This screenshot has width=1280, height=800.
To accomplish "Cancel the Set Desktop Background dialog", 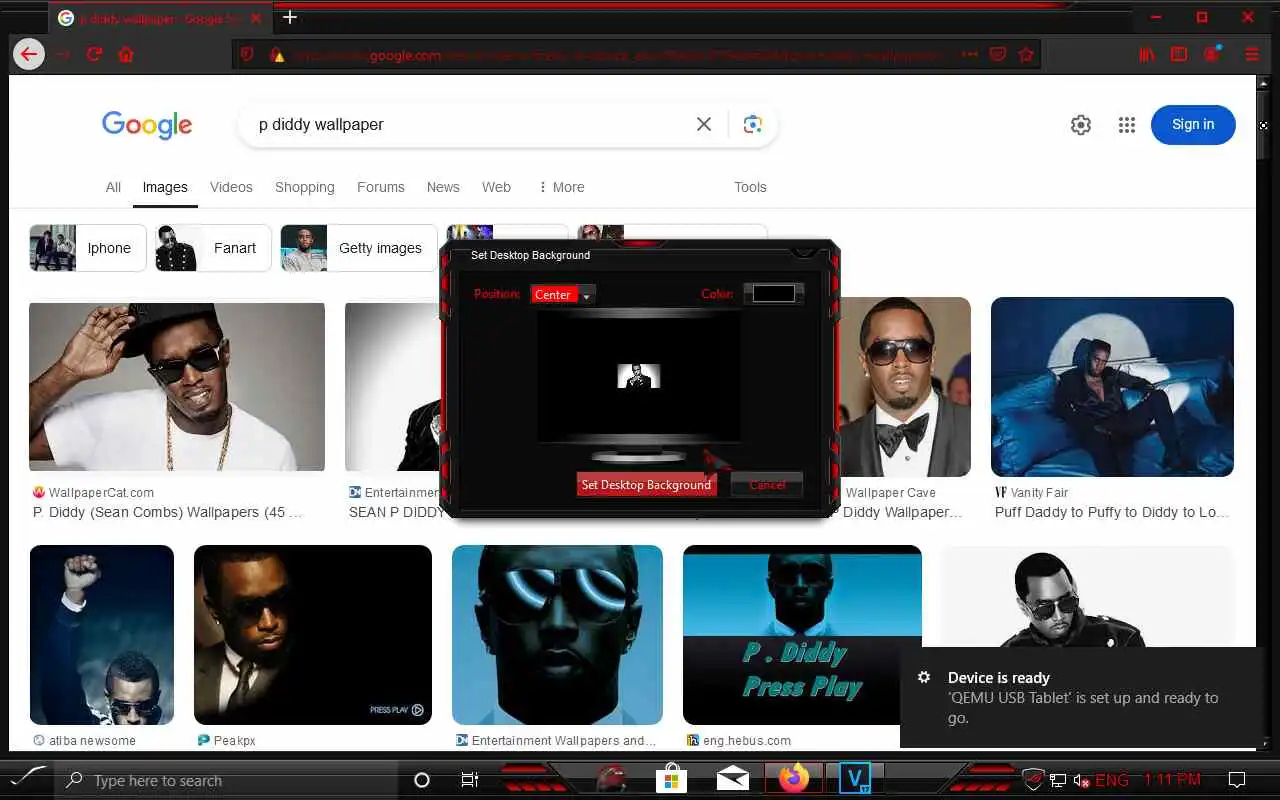I will [x=767, y=485].
